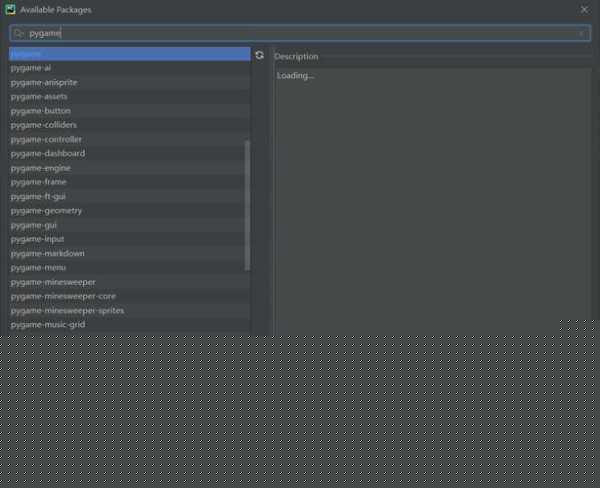This screenshot has height=488, width=600.
Task: Select the pygame-music-grid package
Action: tap(129, 325)
